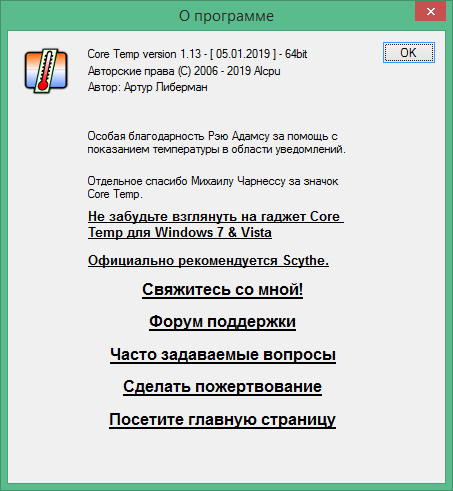Select the Core Temp version 1.13 text
This screenshot has height=491, width=453.
coord(197,54)
